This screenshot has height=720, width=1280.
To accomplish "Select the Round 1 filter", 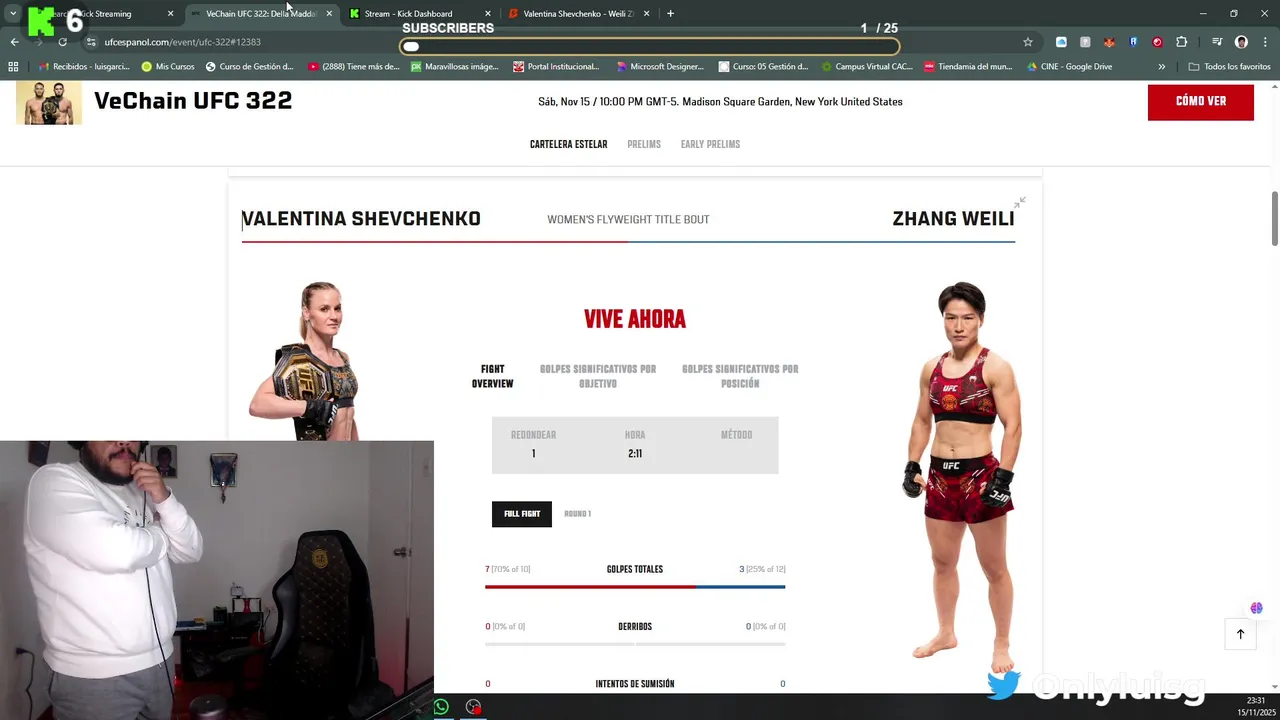I will (577, 514).
